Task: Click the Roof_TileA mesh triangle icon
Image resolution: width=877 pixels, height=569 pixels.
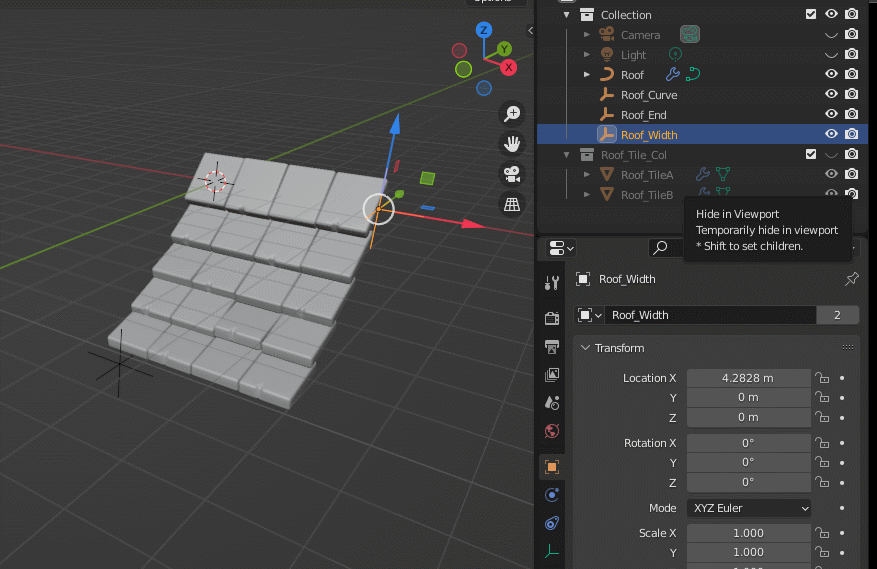Action: pyautogui.click(x=607, y=175)
